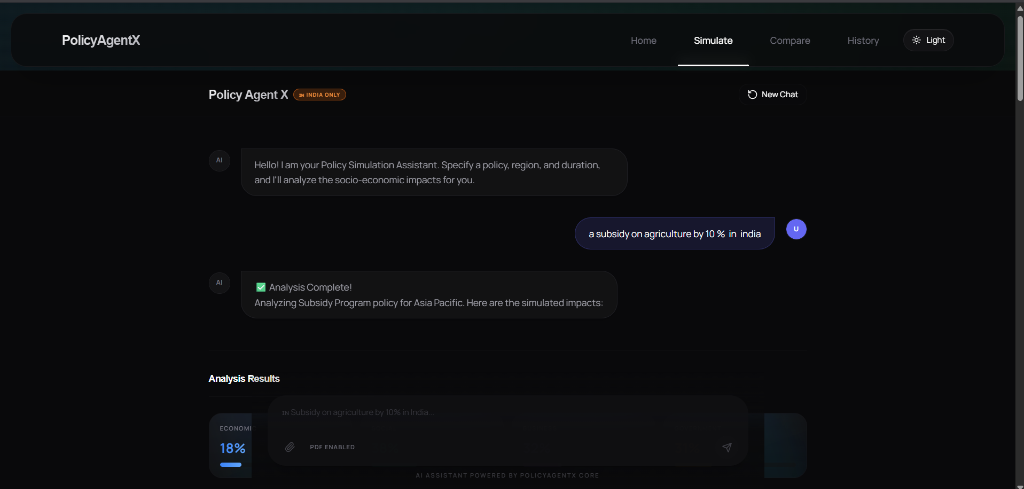Open the Home tab
The width and height of the screenshot is (1024, 489).
(x=643, y=40)
